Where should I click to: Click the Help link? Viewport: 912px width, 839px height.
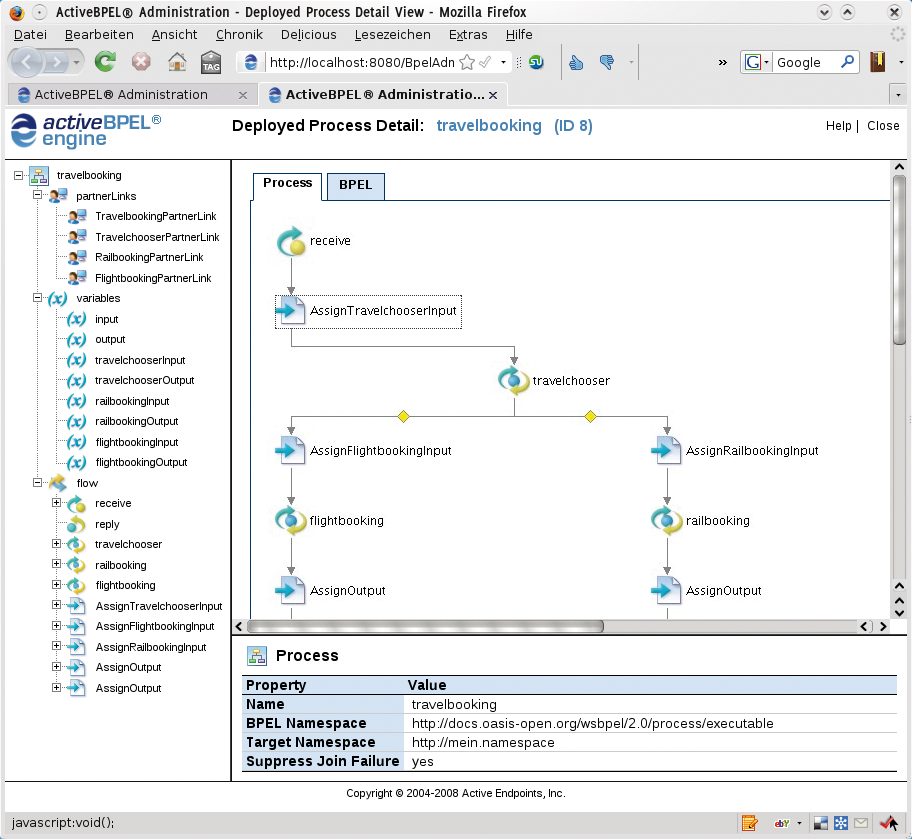click(x=838, y=126)
